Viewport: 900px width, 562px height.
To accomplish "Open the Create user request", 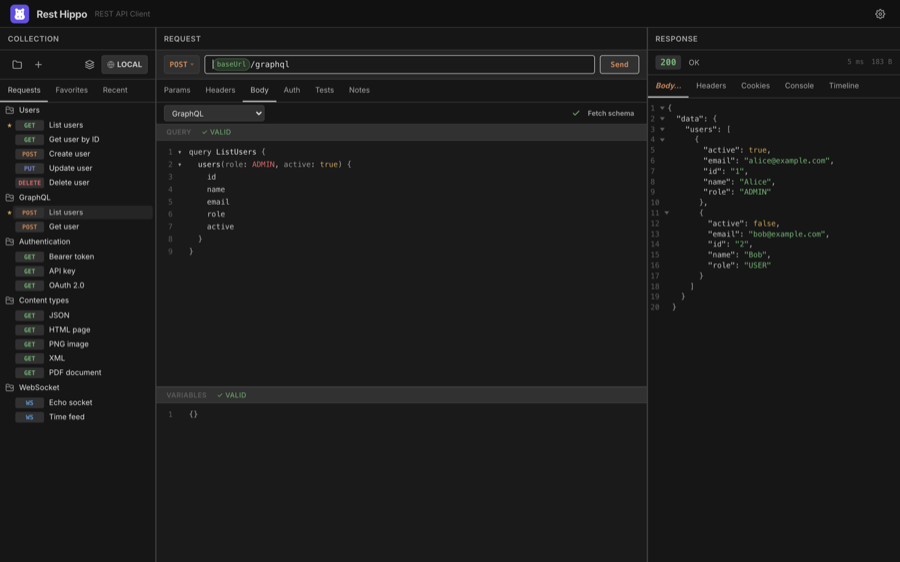I will coord(69,154).
